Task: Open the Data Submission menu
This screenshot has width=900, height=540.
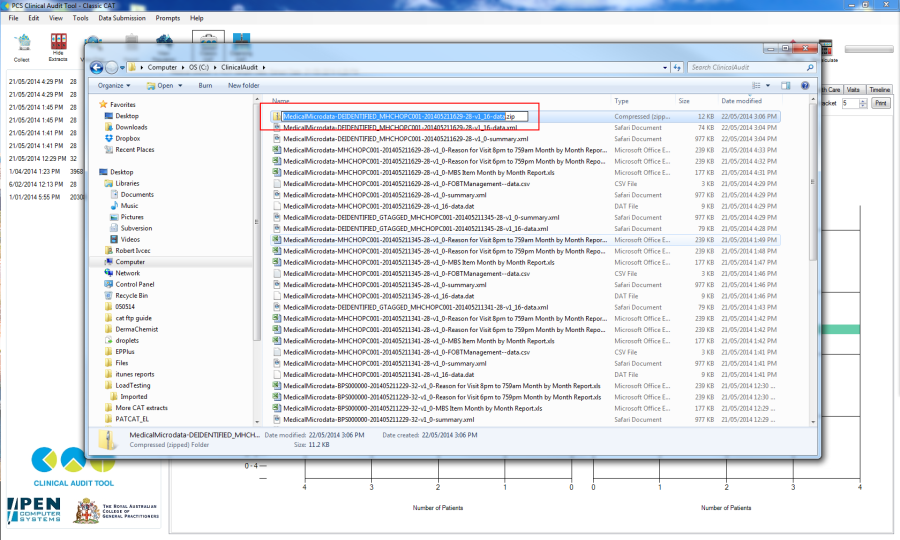Action: [x=122, y=18]
